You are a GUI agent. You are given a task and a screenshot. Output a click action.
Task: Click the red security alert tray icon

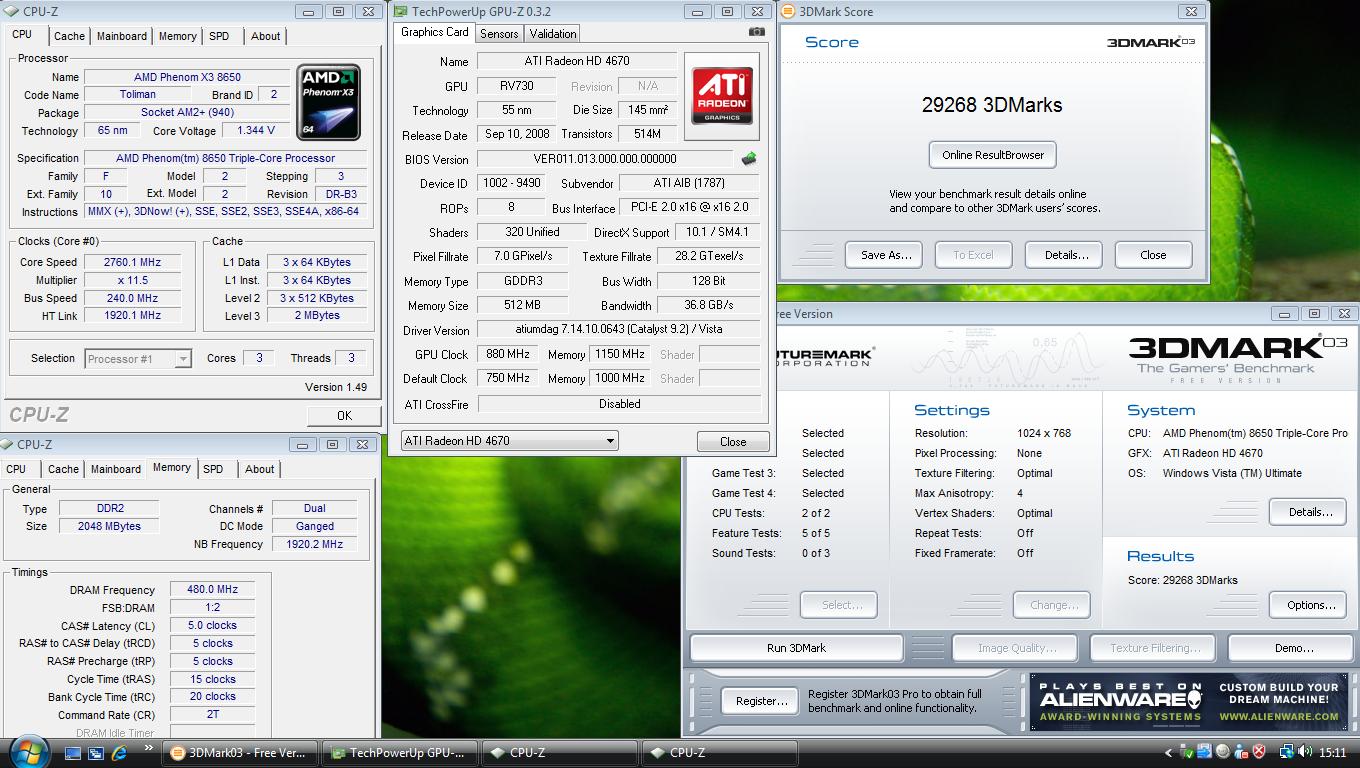click(x=1260, y=753)
